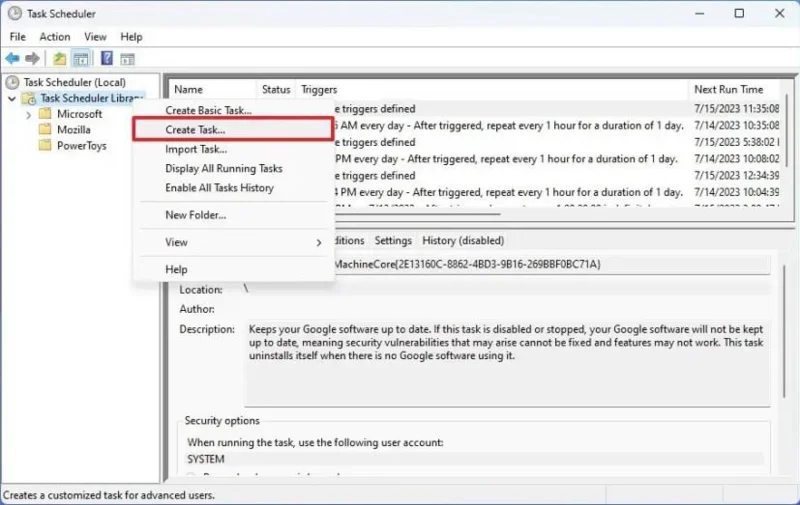The height and width of the screenshot is (505, 800).
Task: Click the SYSTEM user account field
Action: (x=474, y=459)
